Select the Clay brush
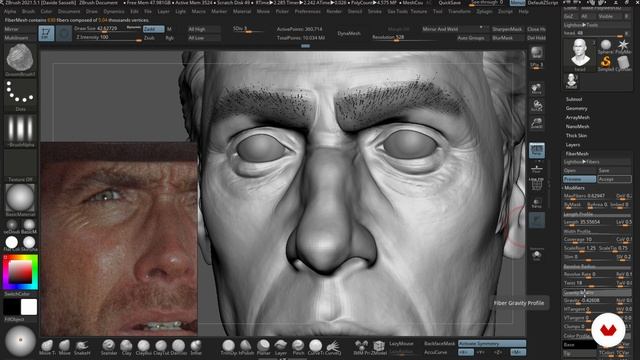This screenshot has width=640, height=360. coord(126,347)
